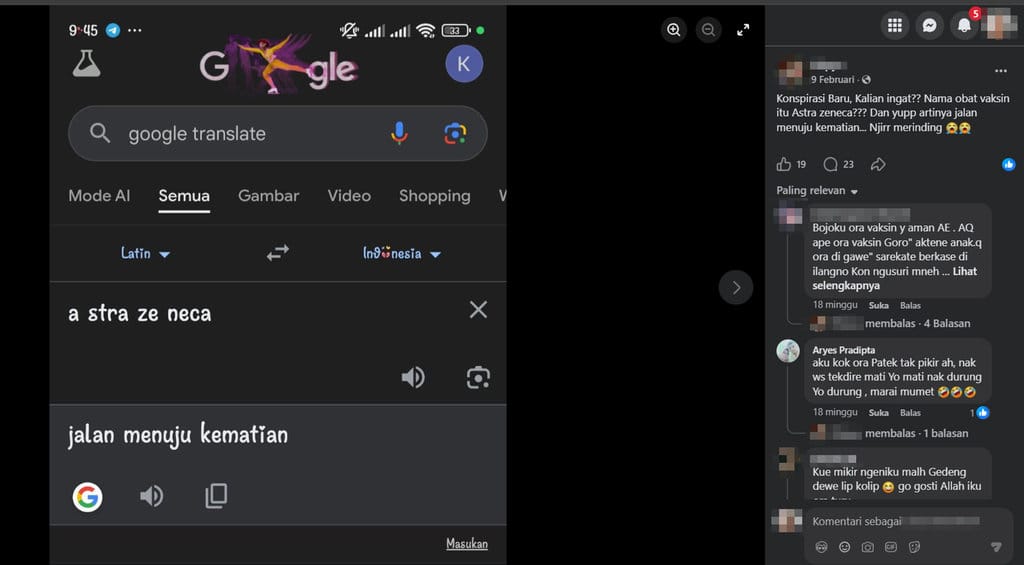Click Balas on first comment

(x=910, y=306)
